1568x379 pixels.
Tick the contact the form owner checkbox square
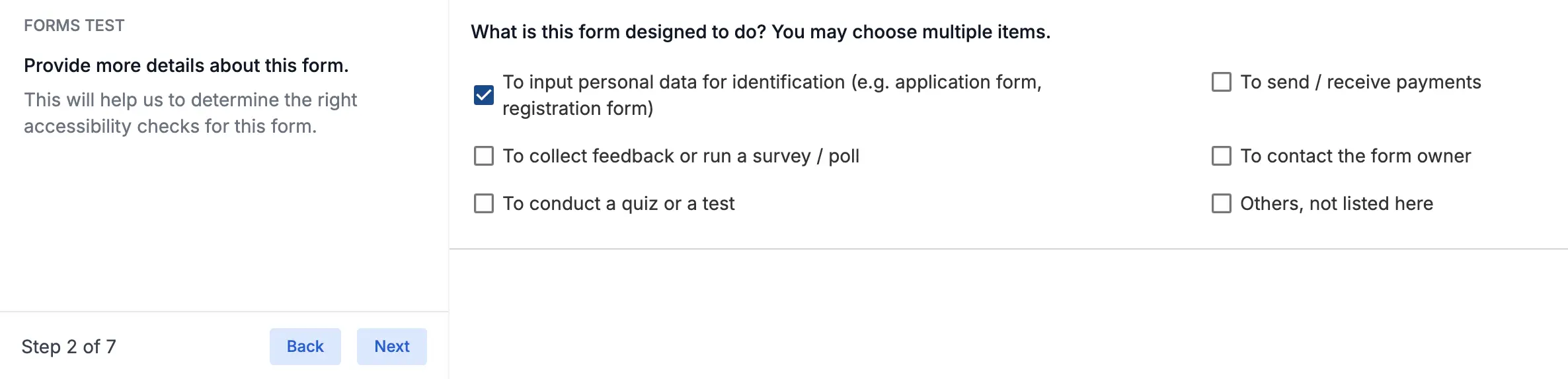1221,156
